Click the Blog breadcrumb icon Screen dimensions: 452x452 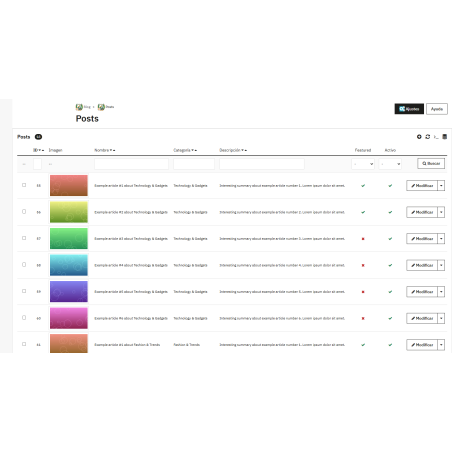click(79, 107)
